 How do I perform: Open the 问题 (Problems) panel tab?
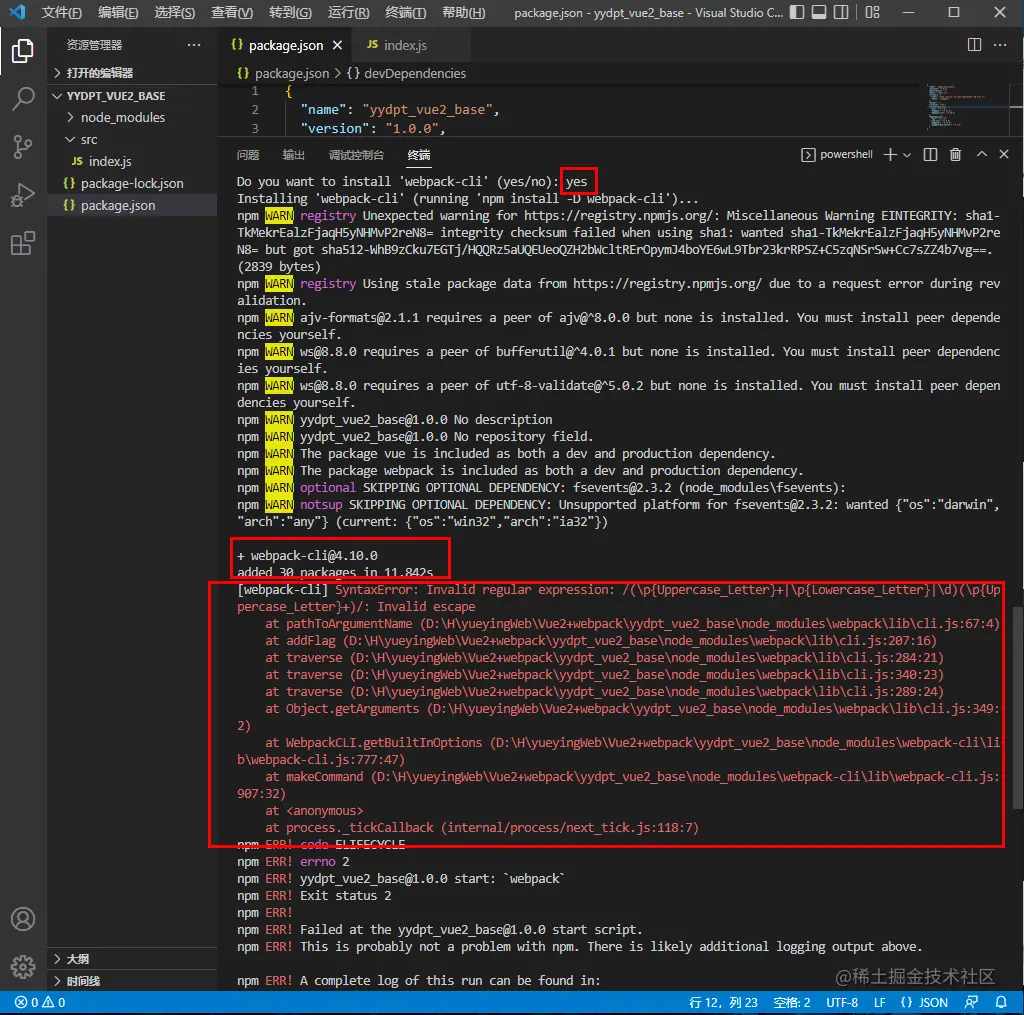(248, 155)
